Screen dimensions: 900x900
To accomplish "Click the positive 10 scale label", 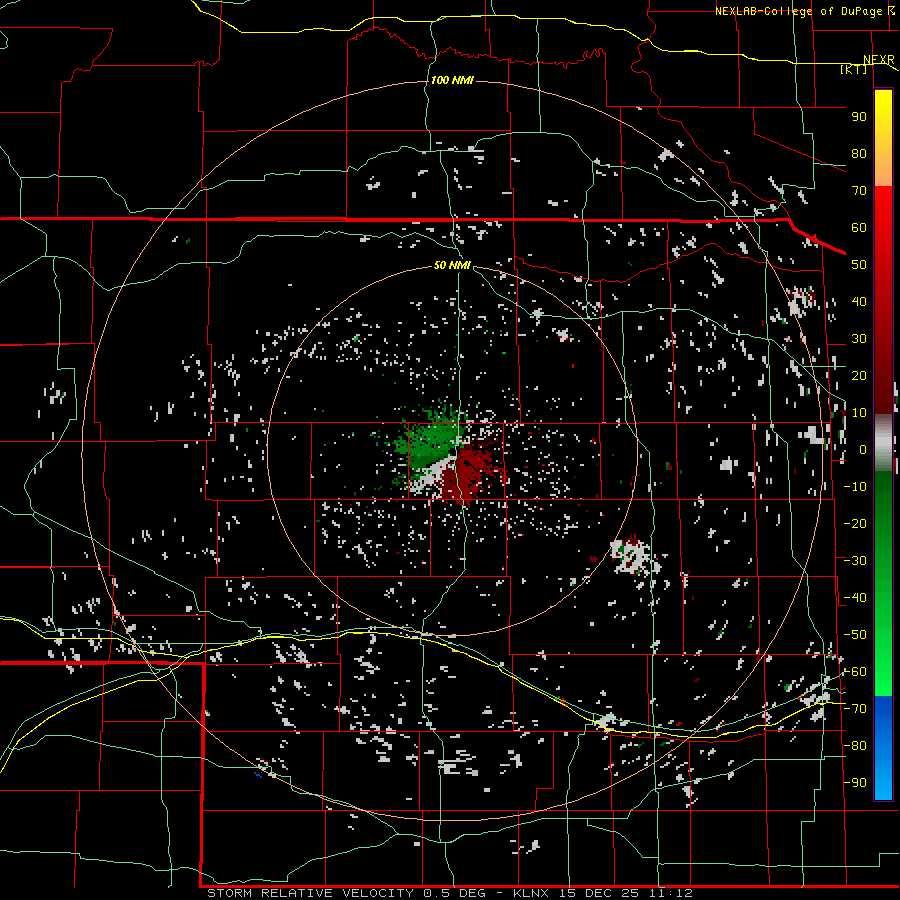I will pyautogui.click(x=859, y=413).
